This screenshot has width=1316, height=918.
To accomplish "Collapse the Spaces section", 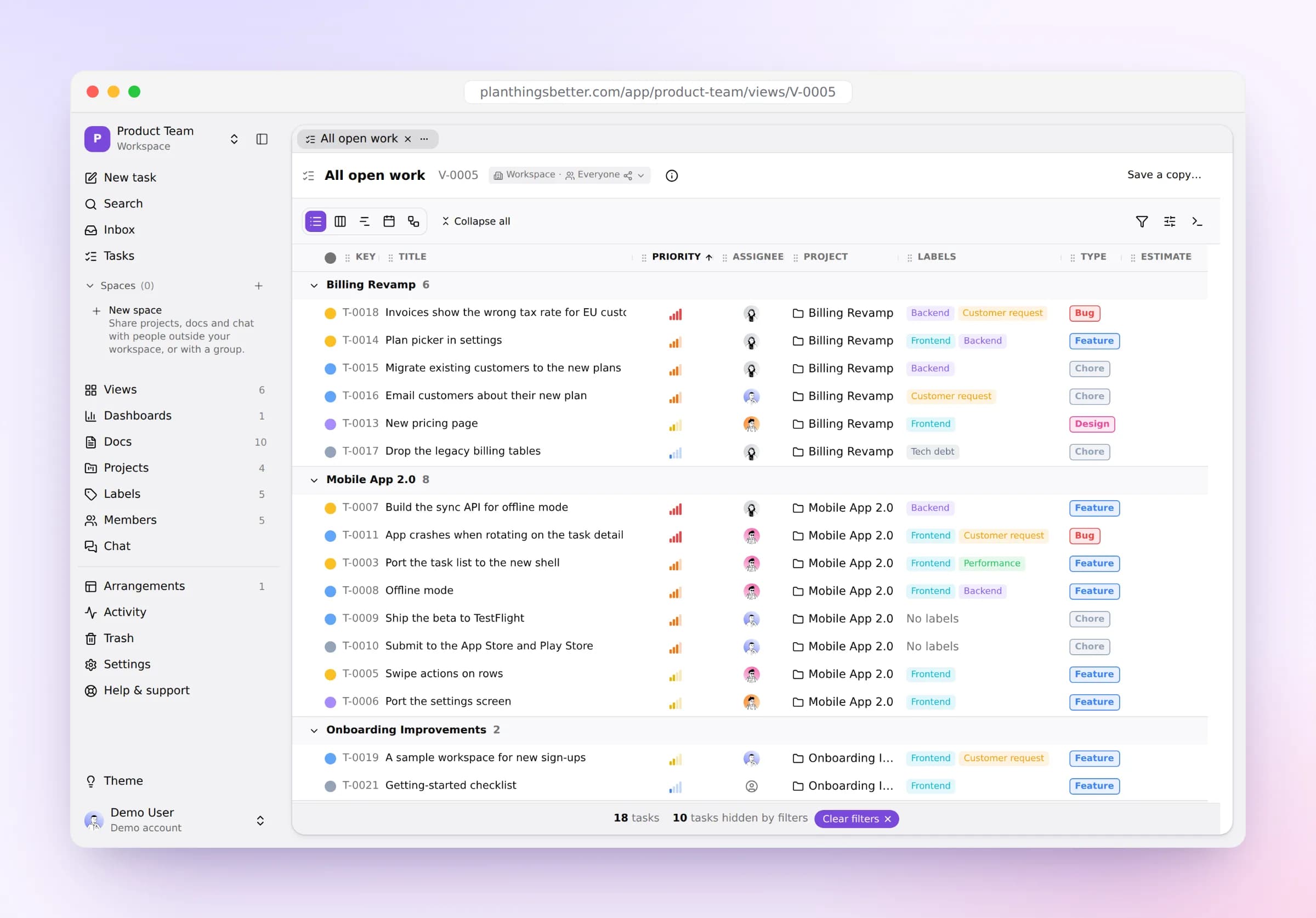I will coord(90,286).
